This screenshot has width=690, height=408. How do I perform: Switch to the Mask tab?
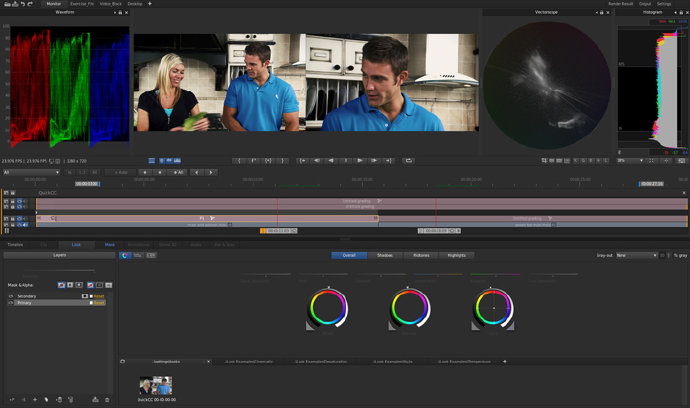tap(110, 244)
